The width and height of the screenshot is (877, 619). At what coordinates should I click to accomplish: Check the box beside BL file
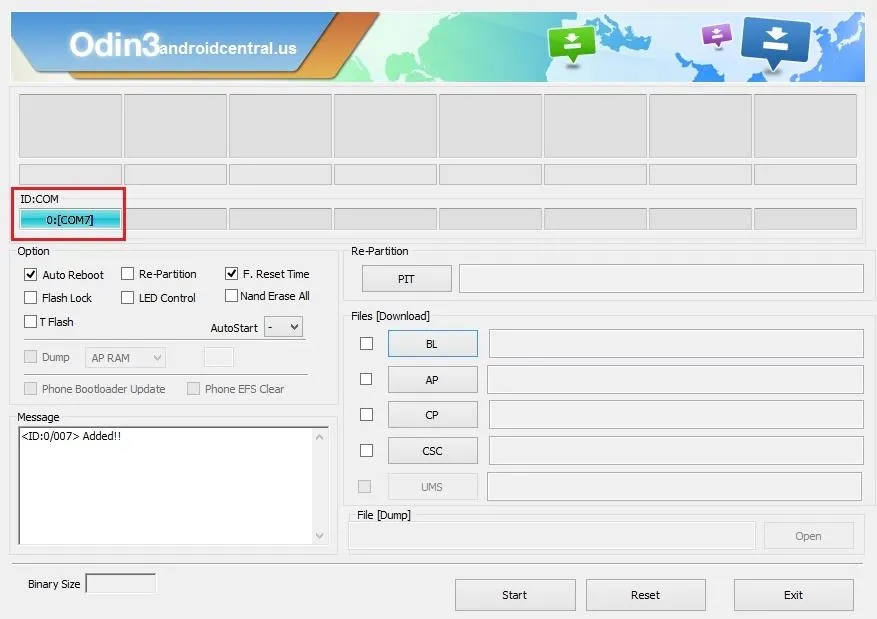[x=366, y=343]
